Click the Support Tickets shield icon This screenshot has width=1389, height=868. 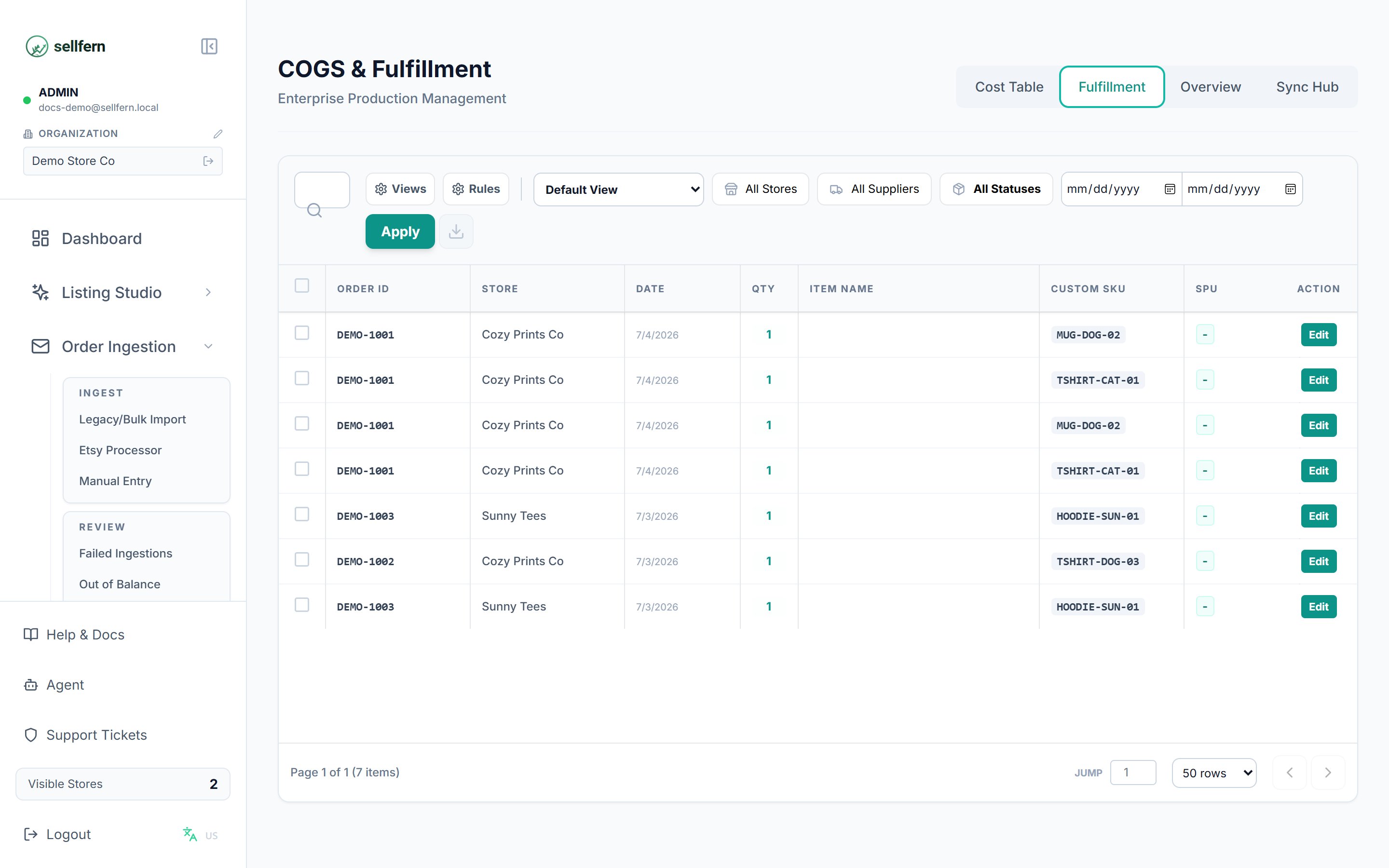coord(31,735)
